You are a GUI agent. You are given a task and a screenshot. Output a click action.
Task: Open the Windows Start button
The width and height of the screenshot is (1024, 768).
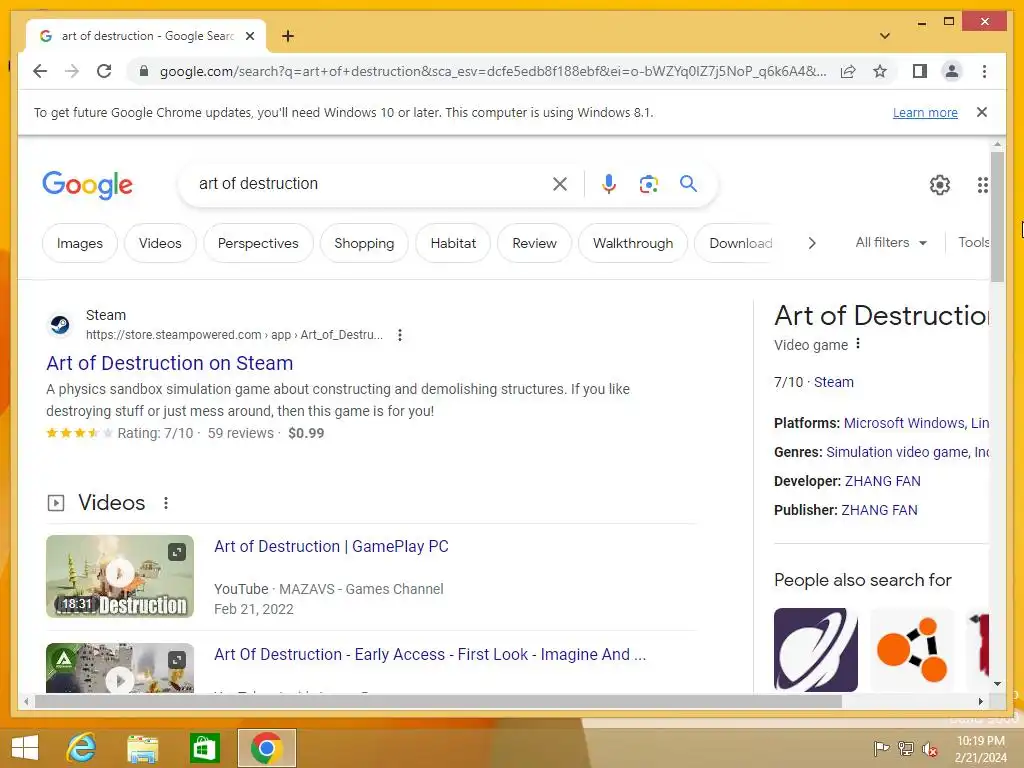(25, 748)
